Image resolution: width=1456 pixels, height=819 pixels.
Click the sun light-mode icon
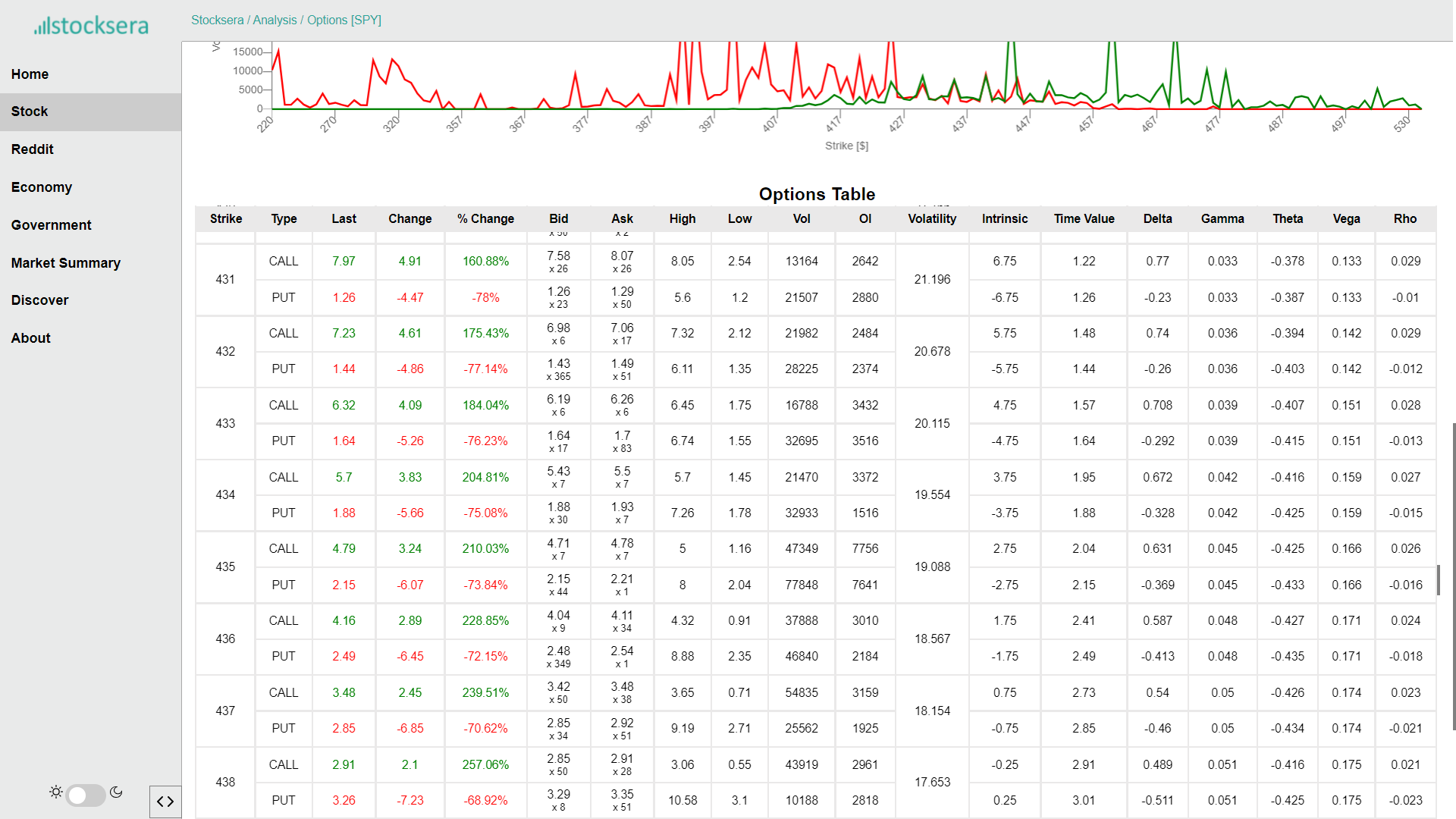tap(56, 792)
